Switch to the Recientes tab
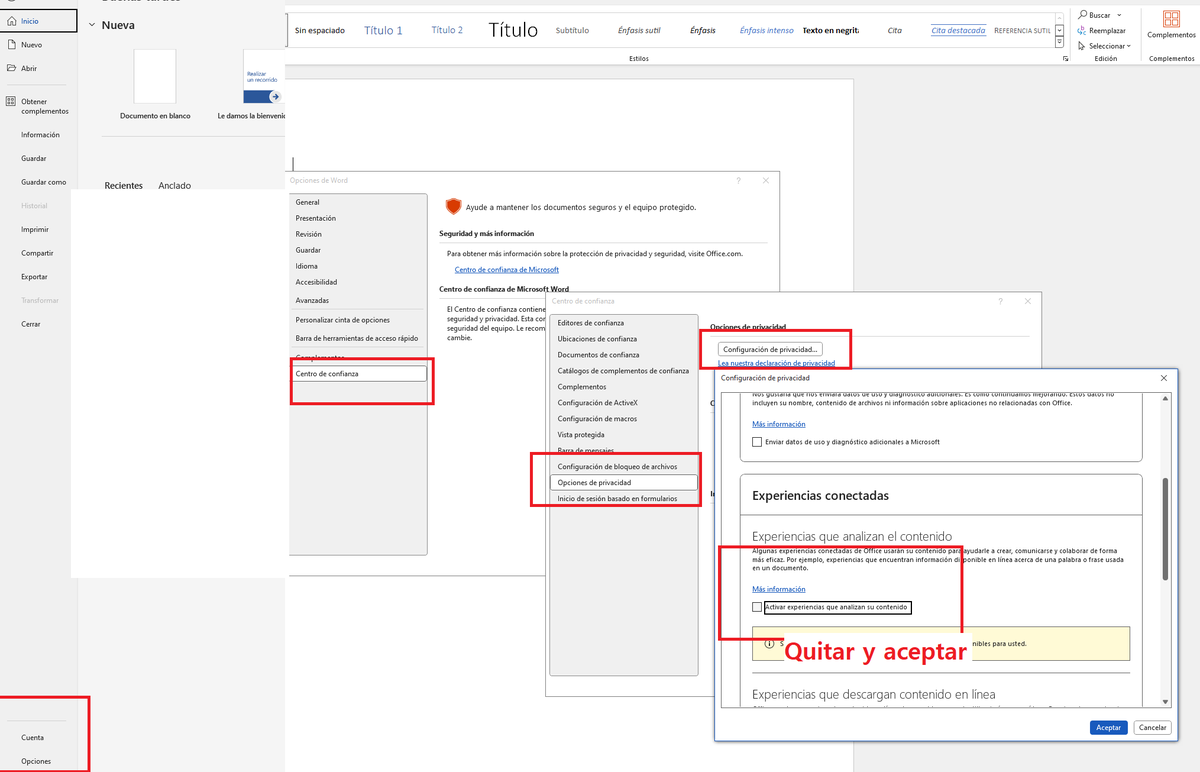The height and width of the screenshot is (772, 1200). coord(124,185)
